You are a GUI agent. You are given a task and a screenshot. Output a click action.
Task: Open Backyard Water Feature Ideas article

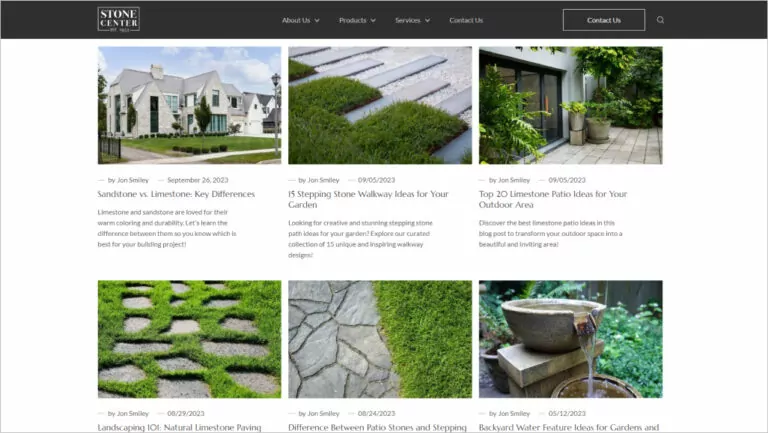tap(568, 427)
